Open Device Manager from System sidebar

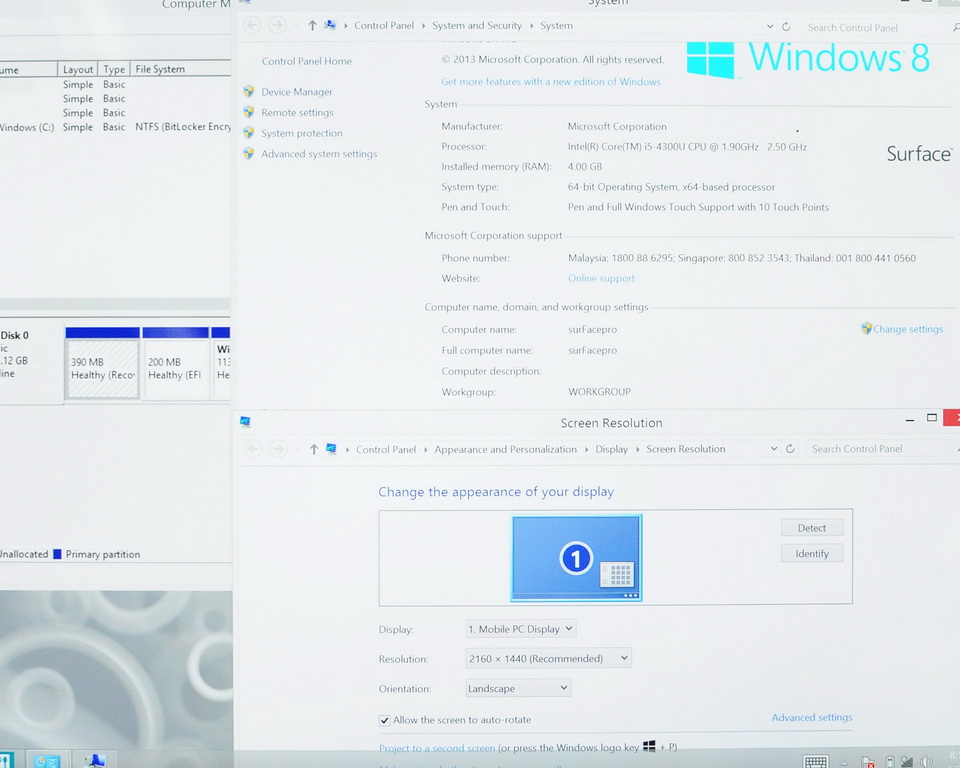296,92
